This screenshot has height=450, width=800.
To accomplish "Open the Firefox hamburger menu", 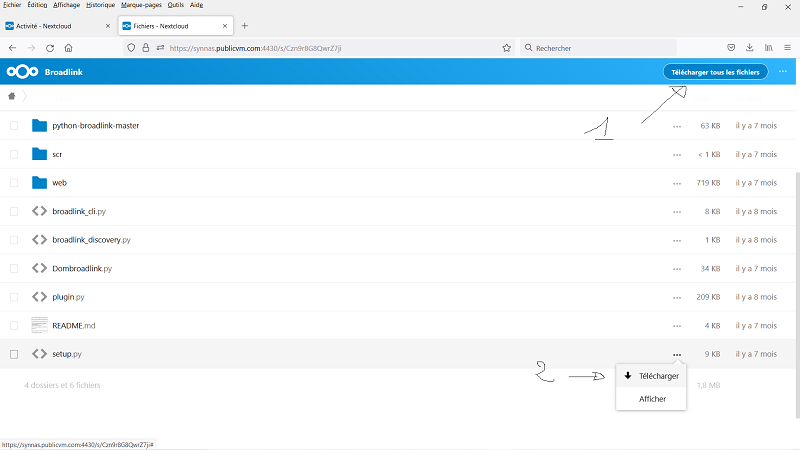I will pyautogui.click(x=787, y=47).
